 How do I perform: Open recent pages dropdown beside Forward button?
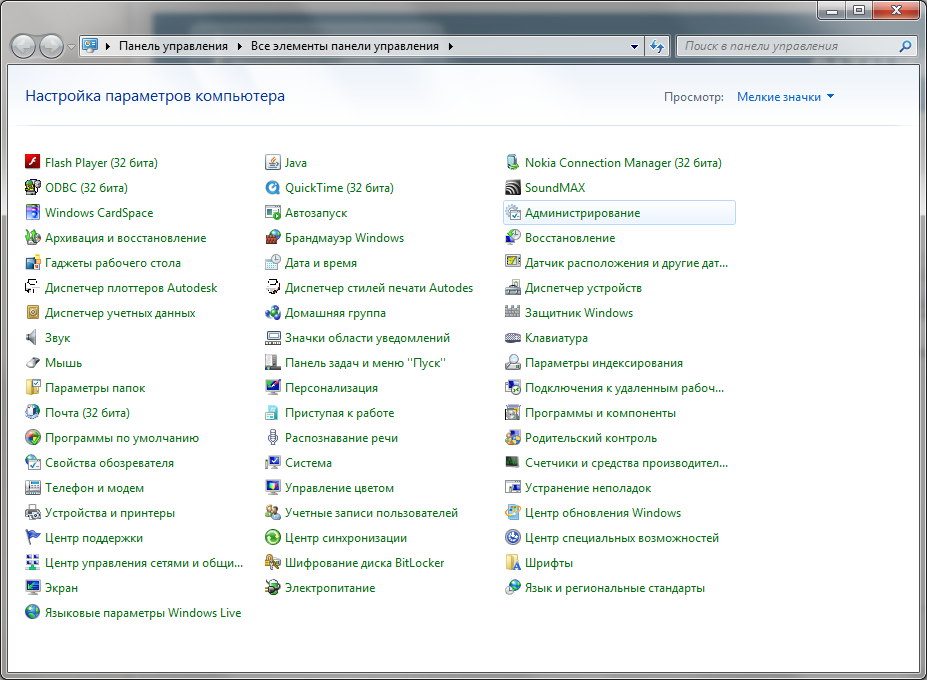click(71, 46)
